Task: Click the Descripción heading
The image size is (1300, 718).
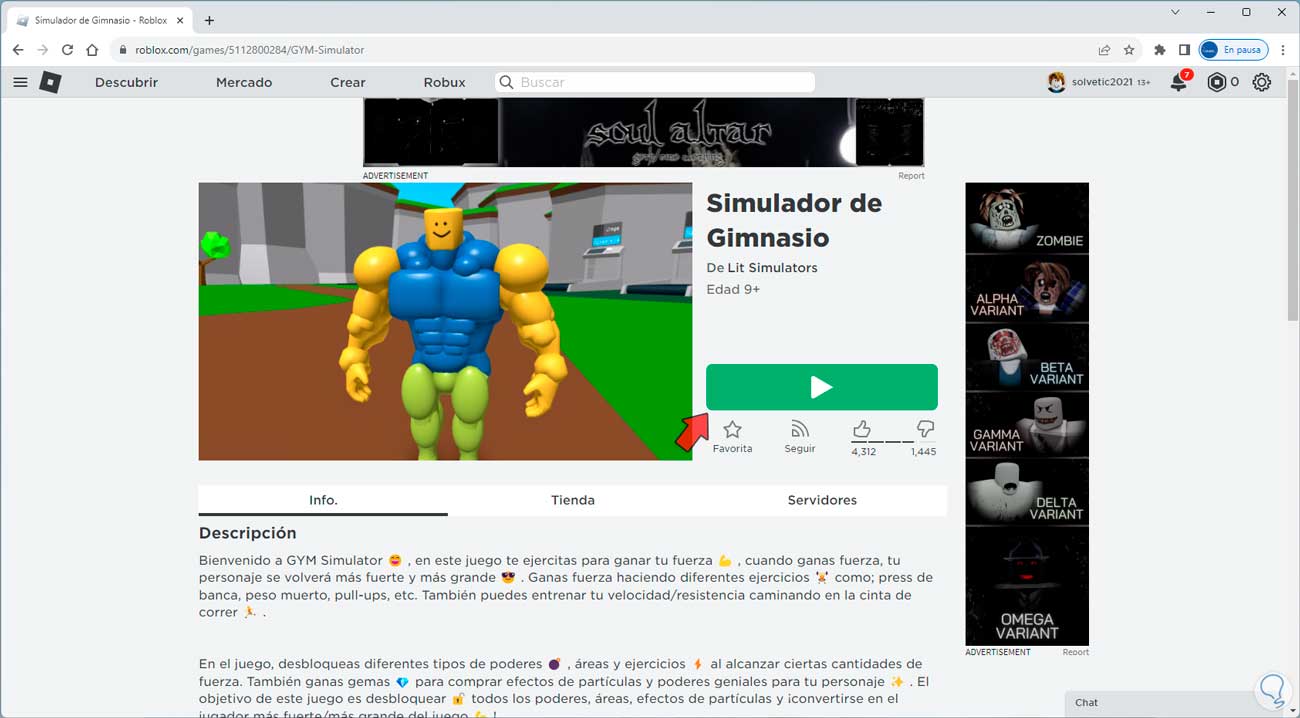Action: (x=248, y=533)
